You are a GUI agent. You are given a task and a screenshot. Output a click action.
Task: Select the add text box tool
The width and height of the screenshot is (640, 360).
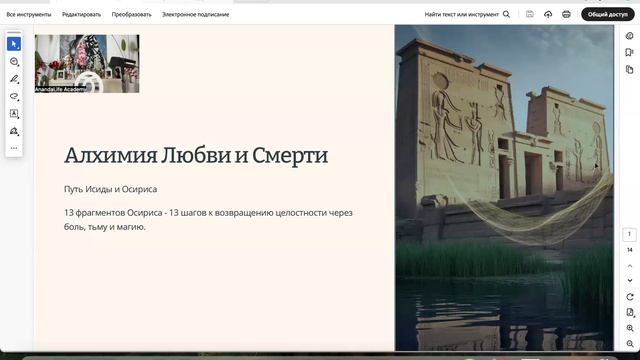(14, 113)
